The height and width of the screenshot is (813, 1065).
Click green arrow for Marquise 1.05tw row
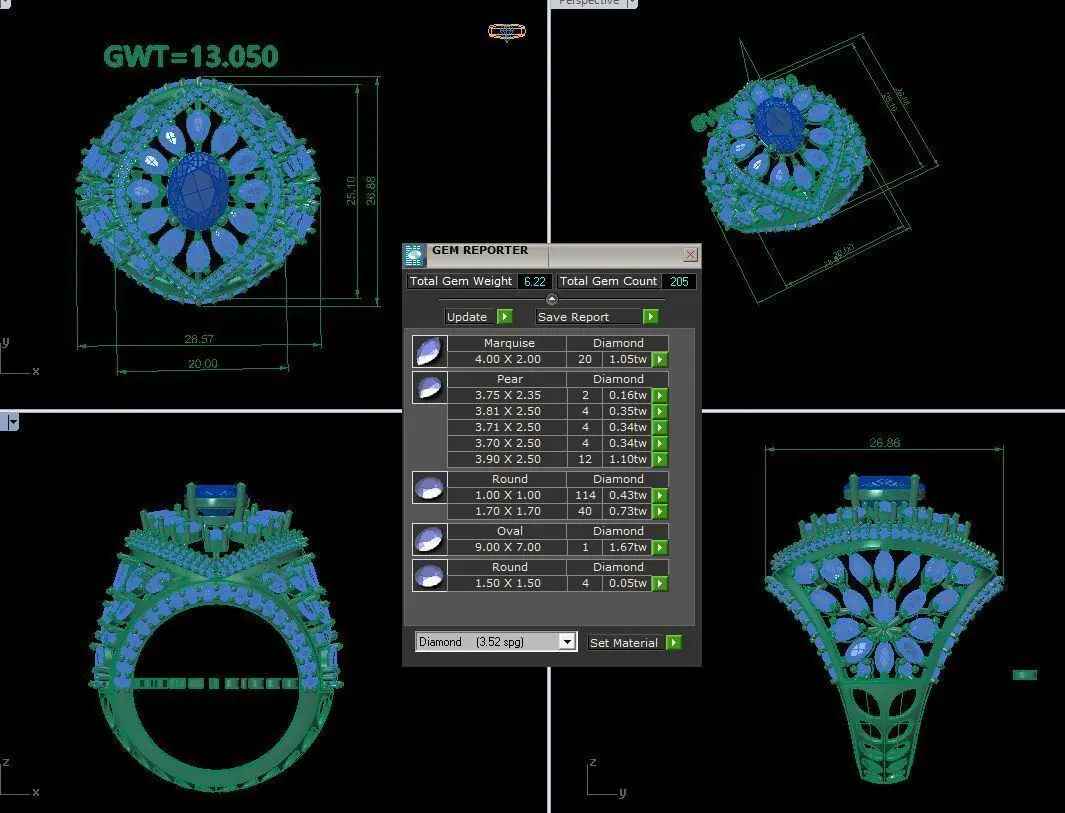point(660,359)
